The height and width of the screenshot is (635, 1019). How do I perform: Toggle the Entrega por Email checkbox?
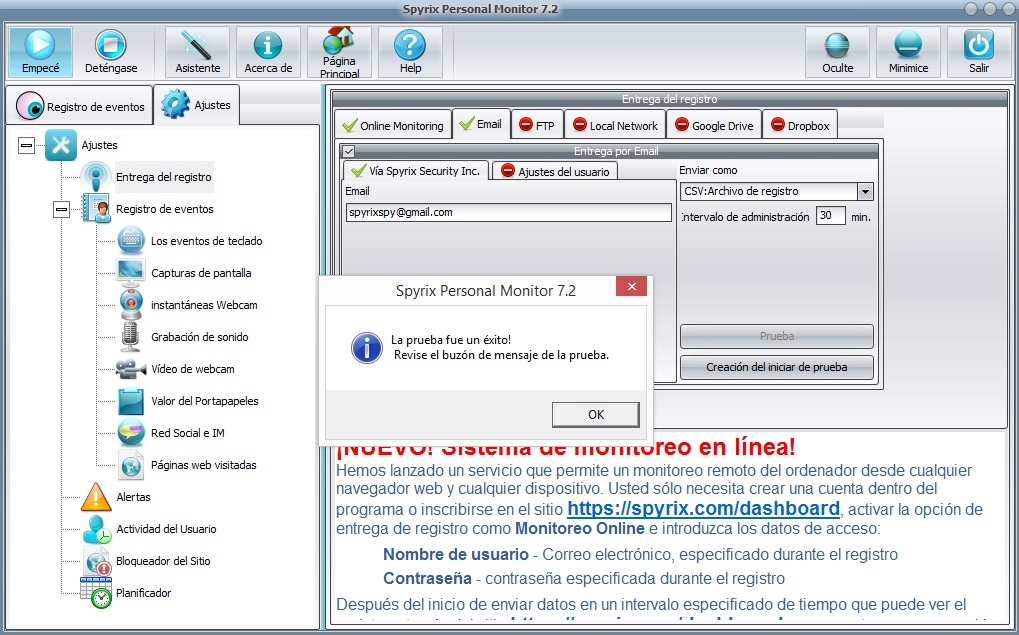[x=349, y=151]
